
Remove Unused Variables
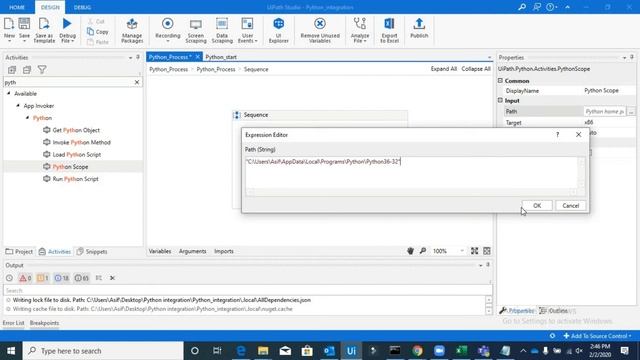click(x=320, y=30)
